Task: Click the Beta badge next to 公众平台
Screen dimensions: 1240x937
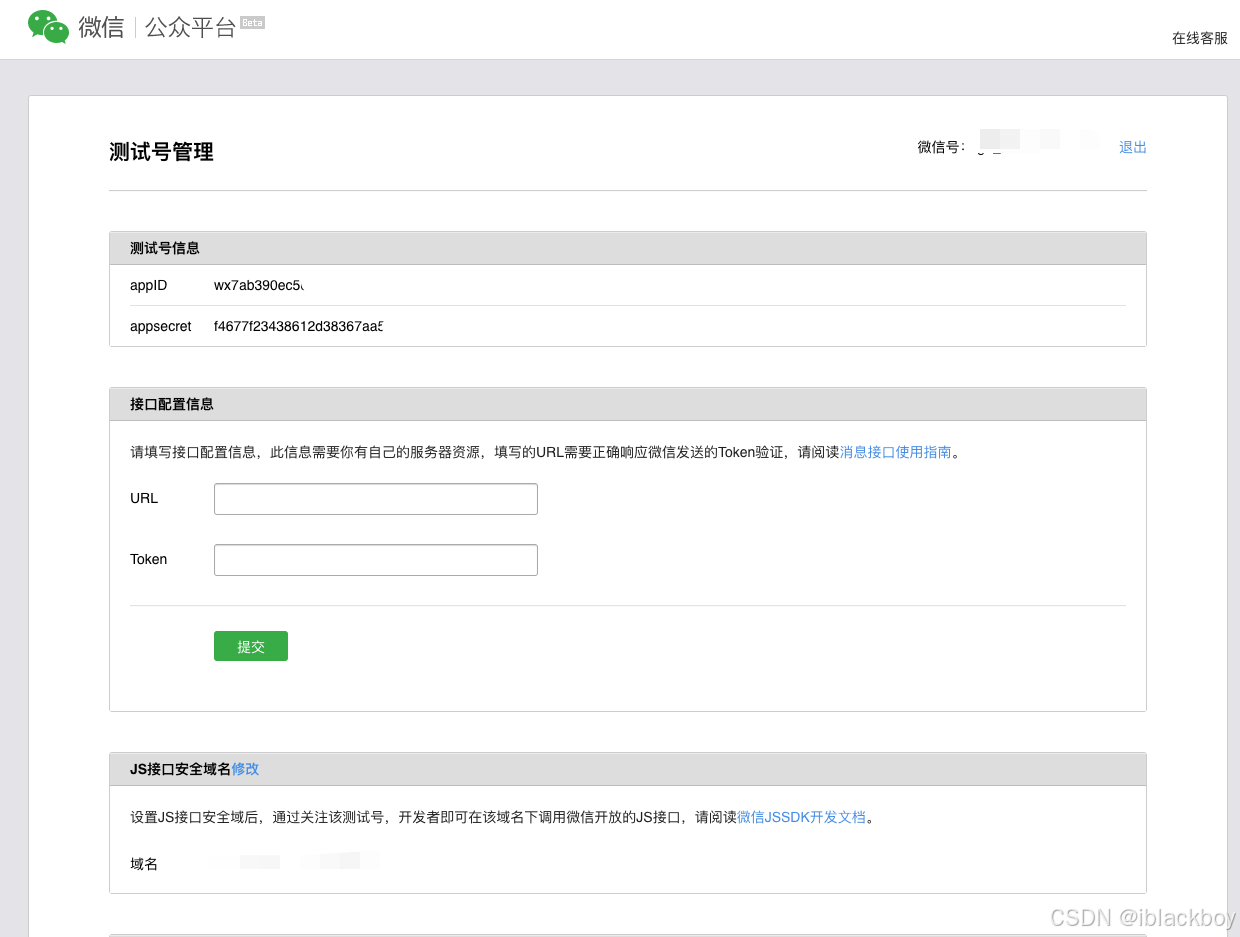Action: pyautogui.click(x=252, y=22)
